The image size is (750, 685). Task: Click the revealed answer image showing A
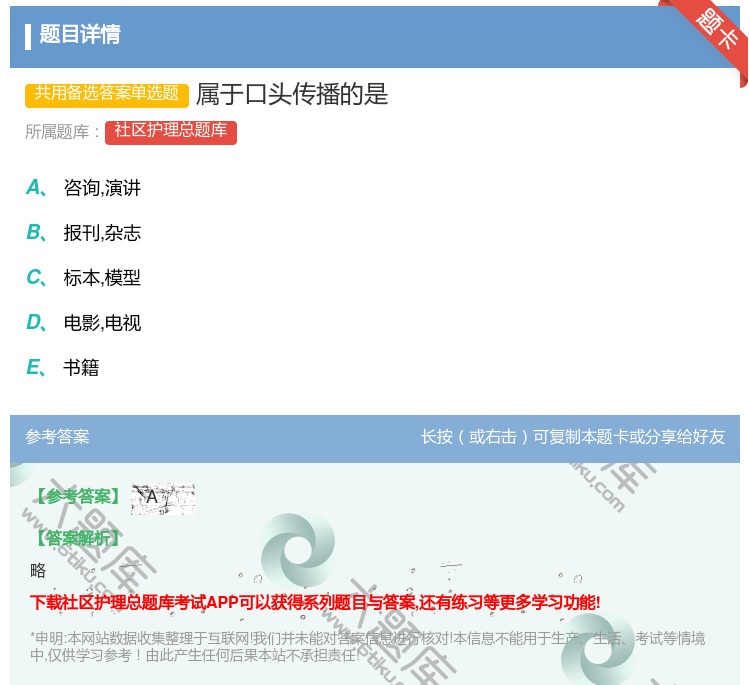point(162,497)
